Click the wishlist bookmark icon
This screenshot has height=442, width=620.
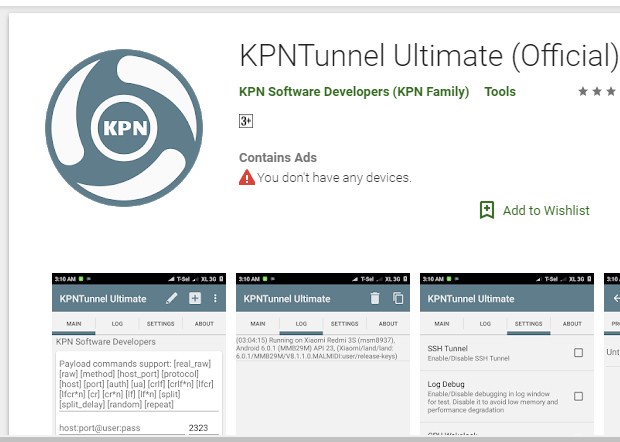[487, 210]
